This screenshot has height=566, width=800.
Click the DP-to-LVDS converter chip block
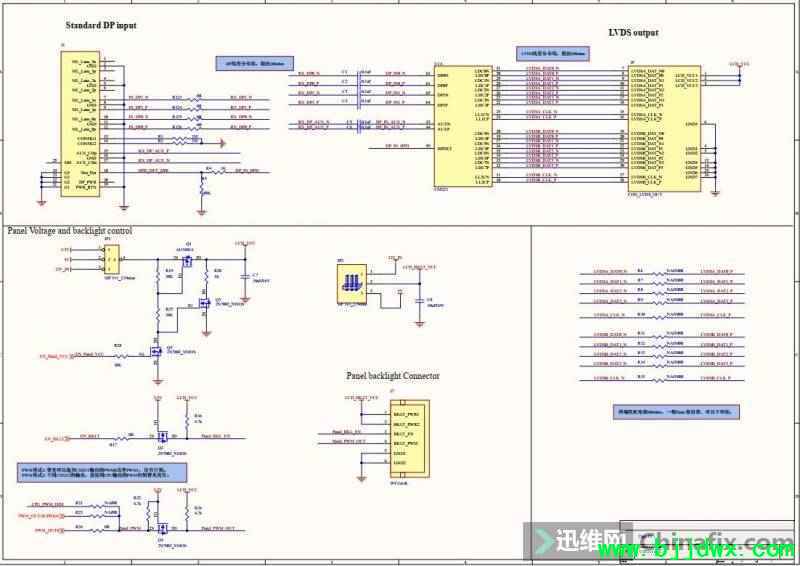pyautogui.click(x=463, y=126)
